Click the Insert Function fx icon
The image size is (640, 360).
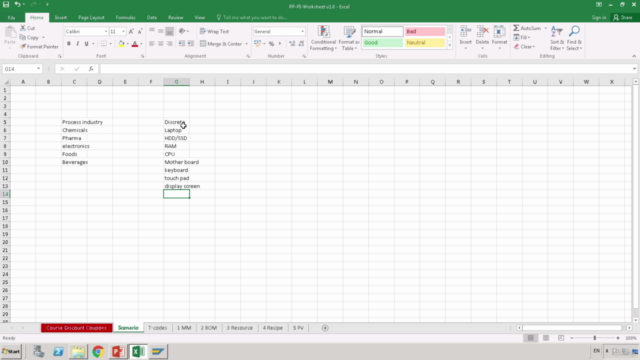pos(91,69)
